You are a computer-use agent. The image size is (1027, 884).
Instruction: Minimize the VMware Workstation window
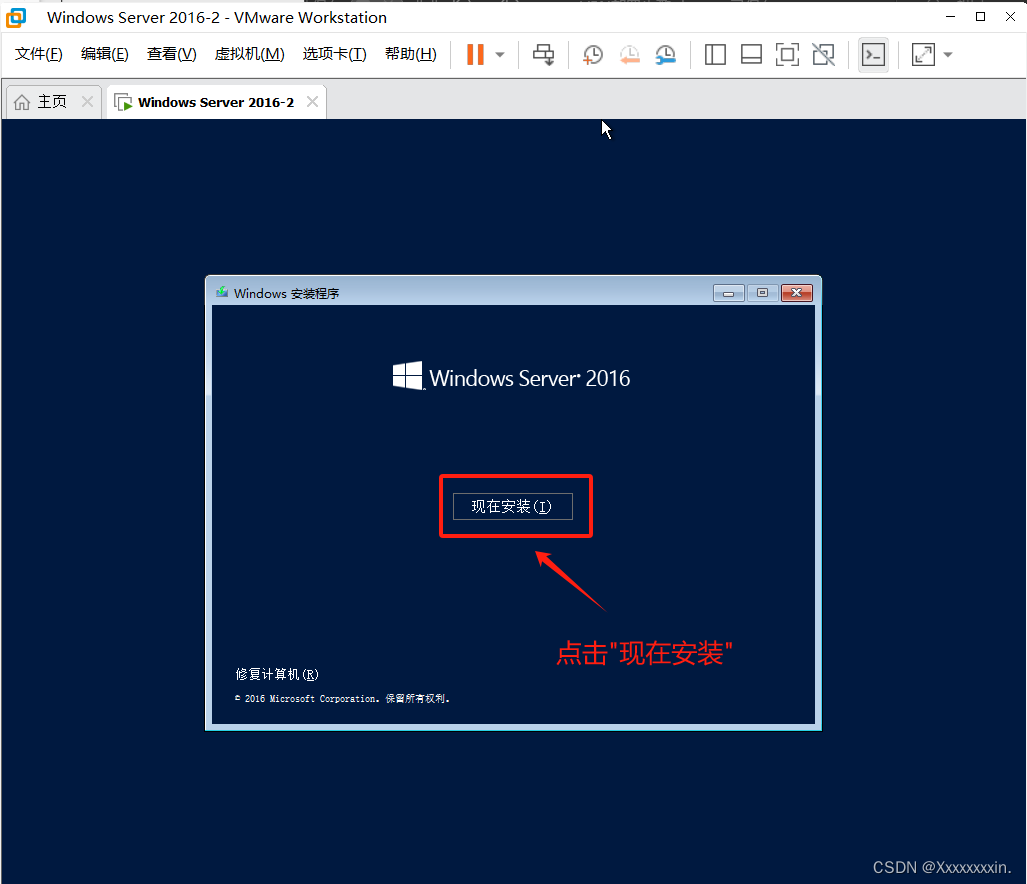click(950, 17)
